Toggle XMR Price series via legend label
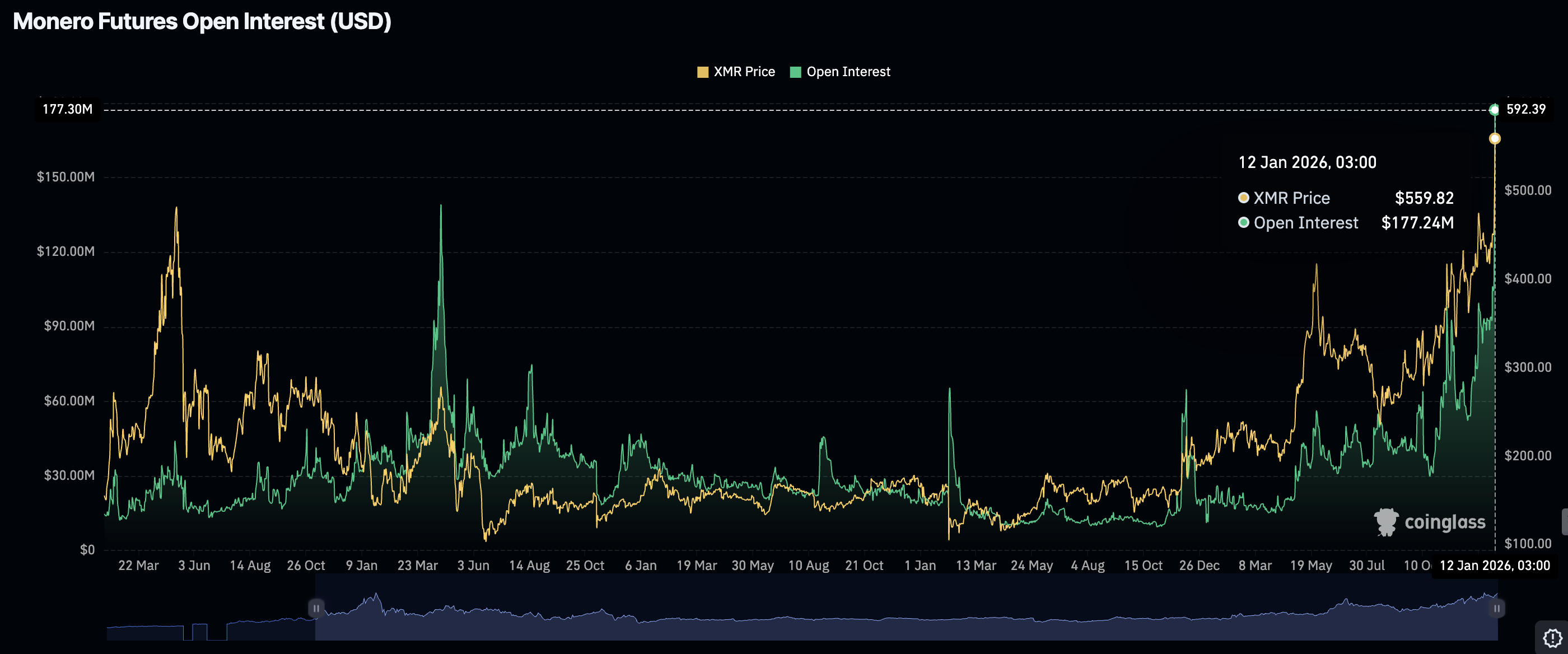Screen dimensions: 1568x654 (x=744, y=72)
